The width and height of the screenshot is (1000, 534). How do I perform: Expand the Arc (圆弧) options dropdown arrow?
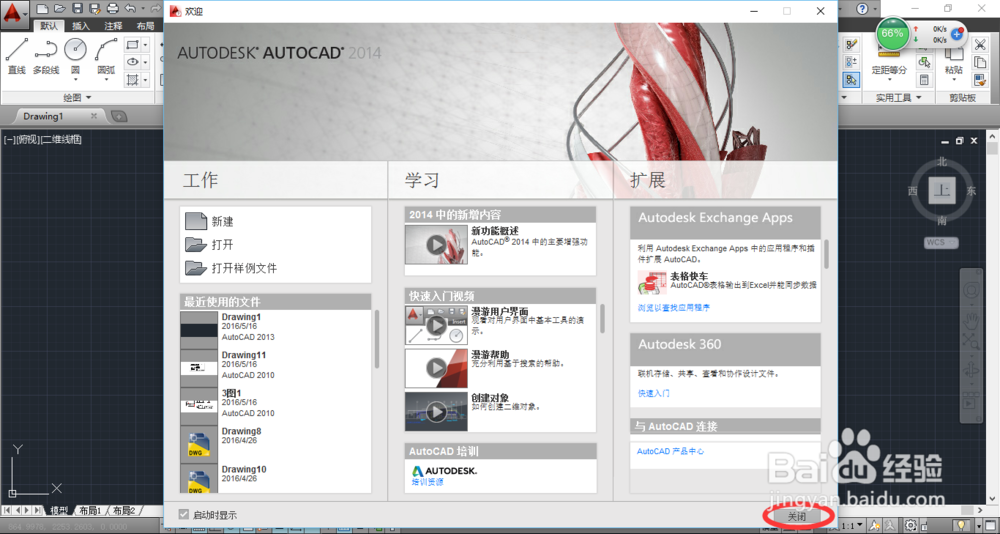106,80
